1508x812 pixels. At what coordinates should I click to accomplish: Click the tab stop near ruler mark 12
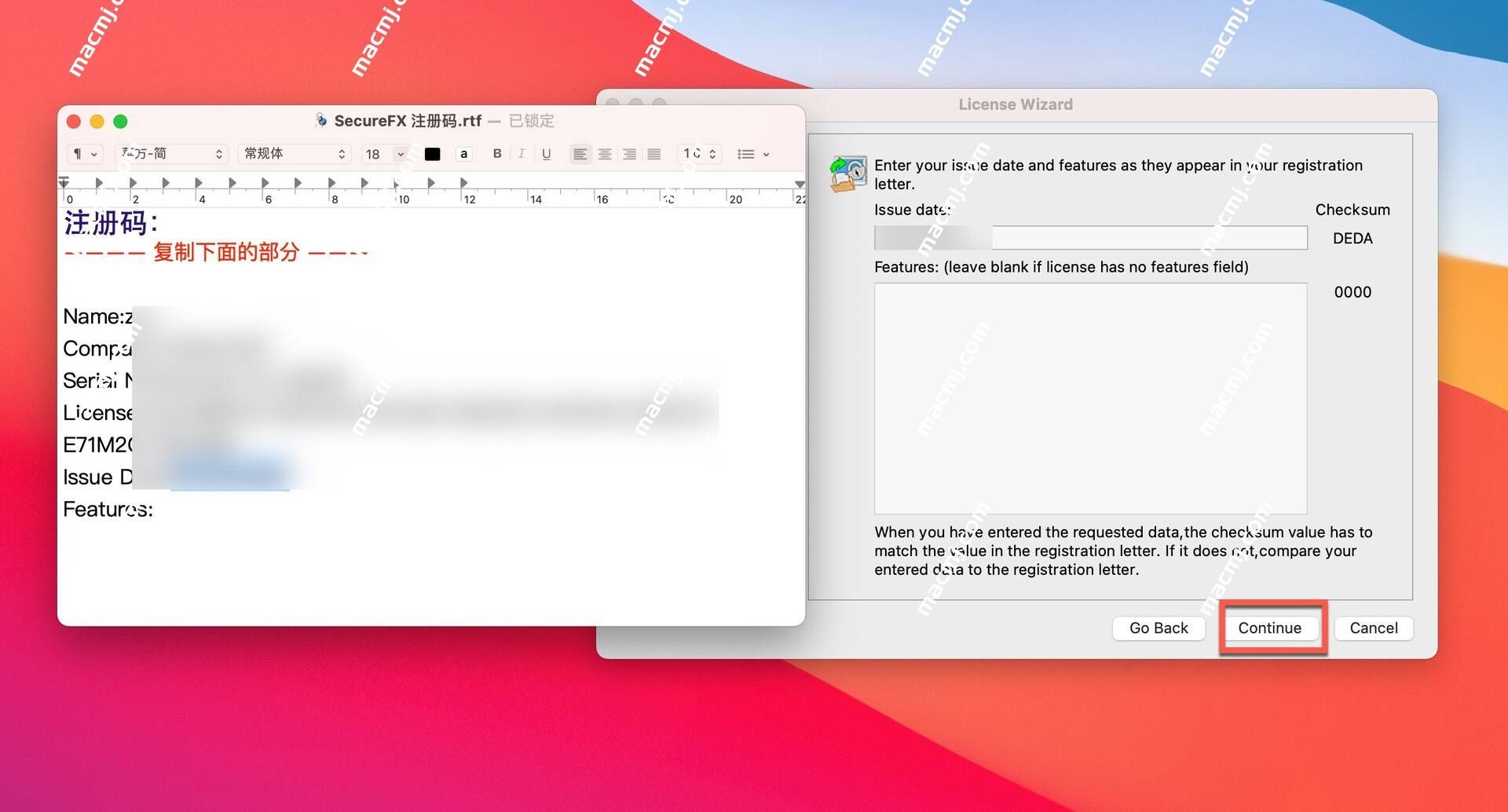(x=463, y=183)
